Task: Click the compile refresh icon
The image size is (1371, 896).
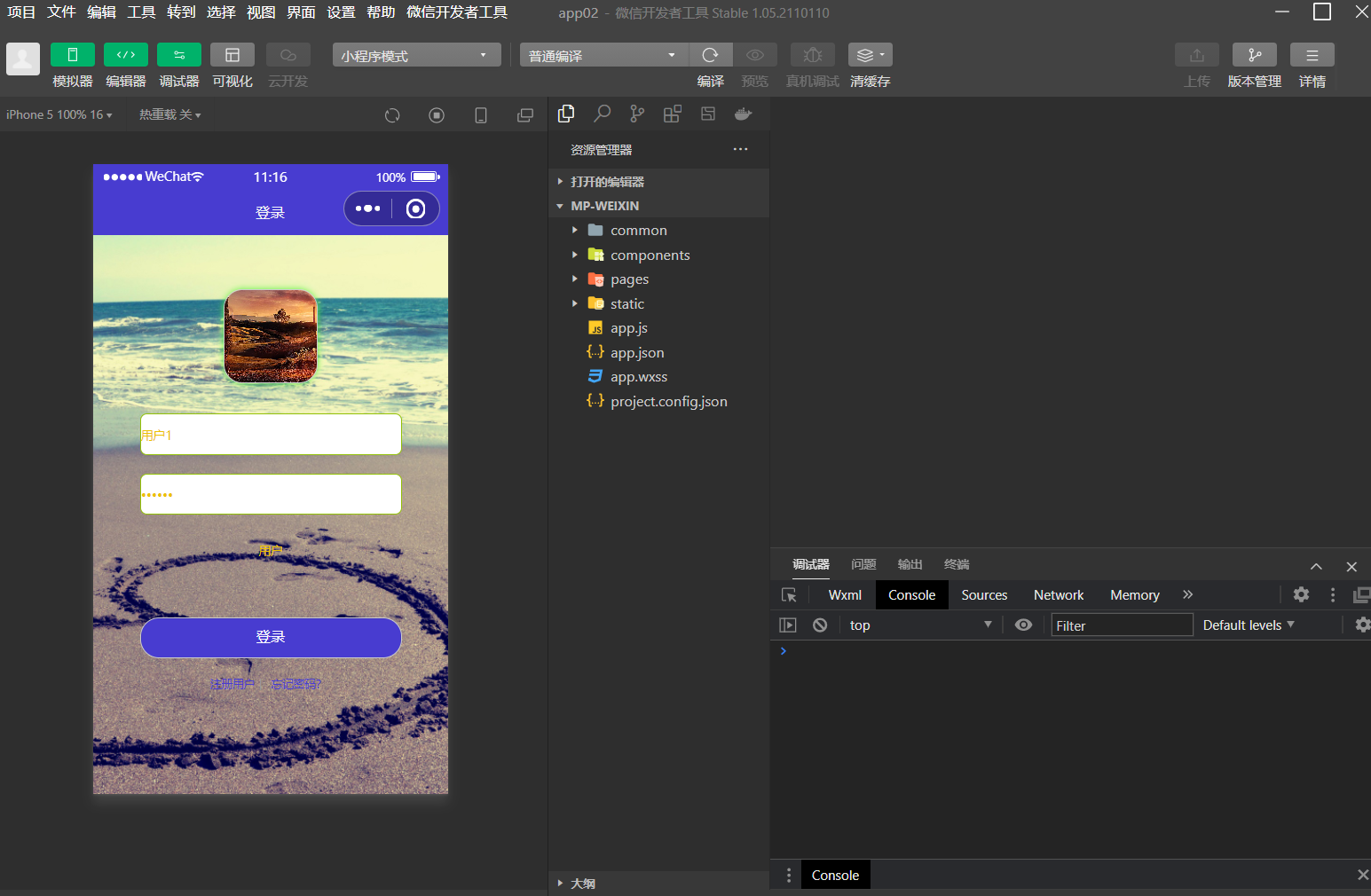Action: click(x=710, y=55)
